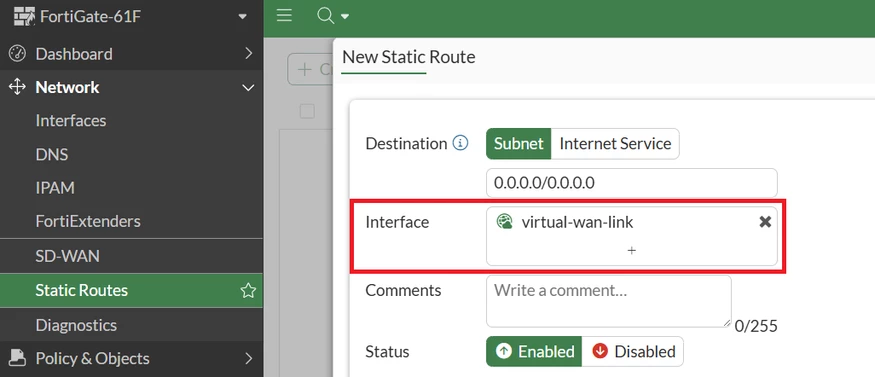Click the 0/255 comment character counter
Viewport: 875px width, 377px height.
click(x=756, y=326)
